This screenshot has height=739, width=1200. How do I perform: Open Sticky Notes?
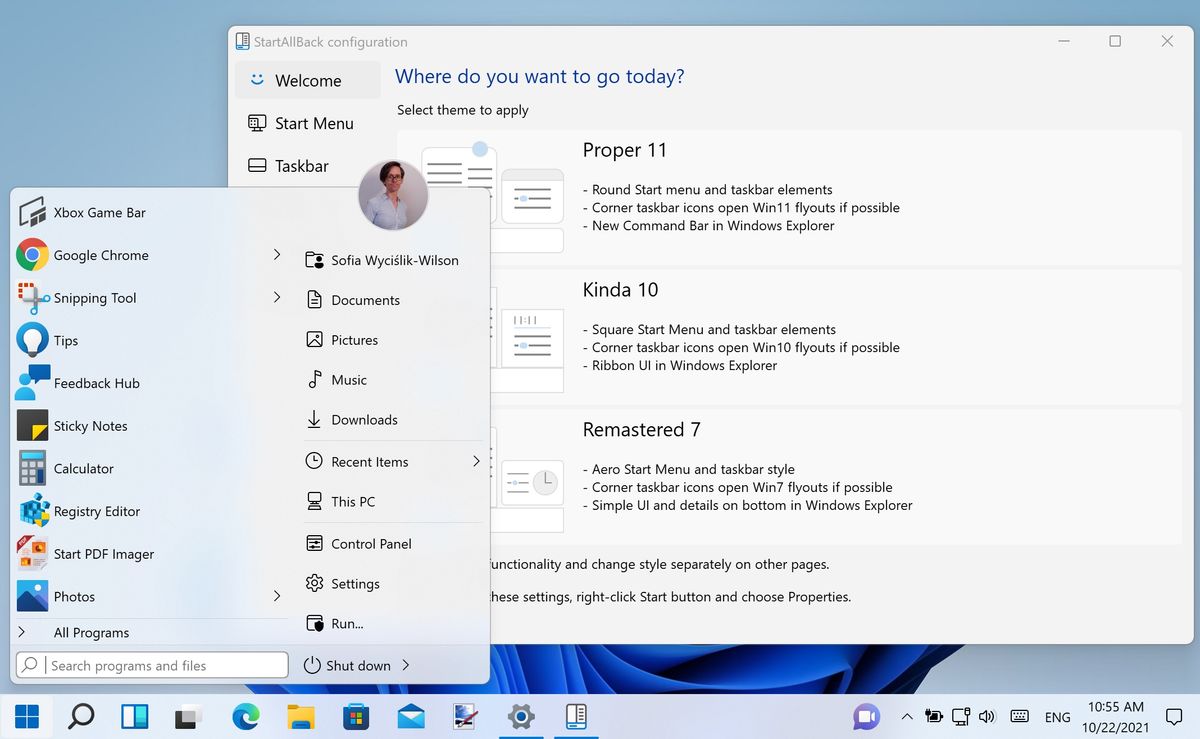point(88,425)
